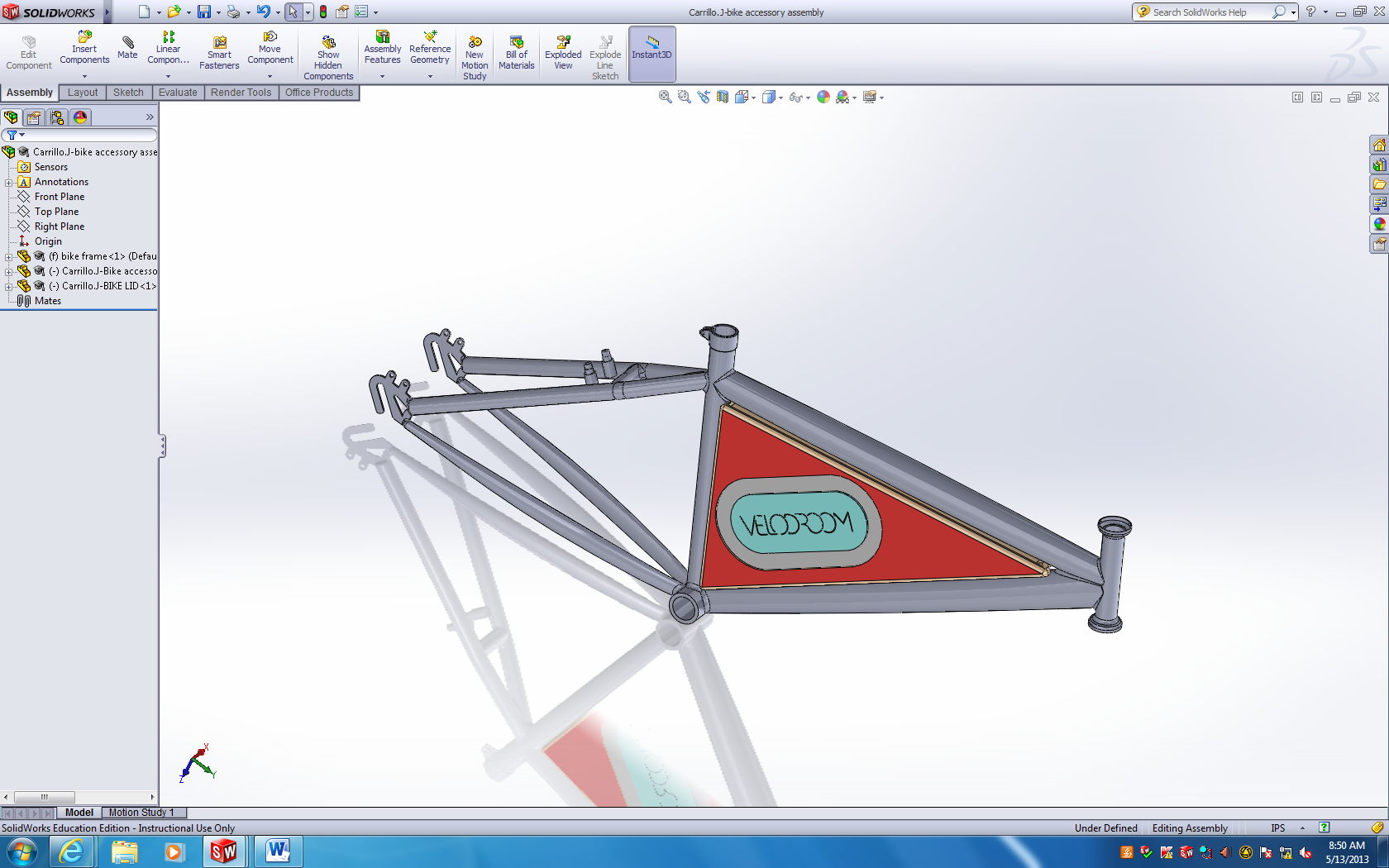Open file Properties from the quick toolbar
1389x868 pixels.
[341, 12]
